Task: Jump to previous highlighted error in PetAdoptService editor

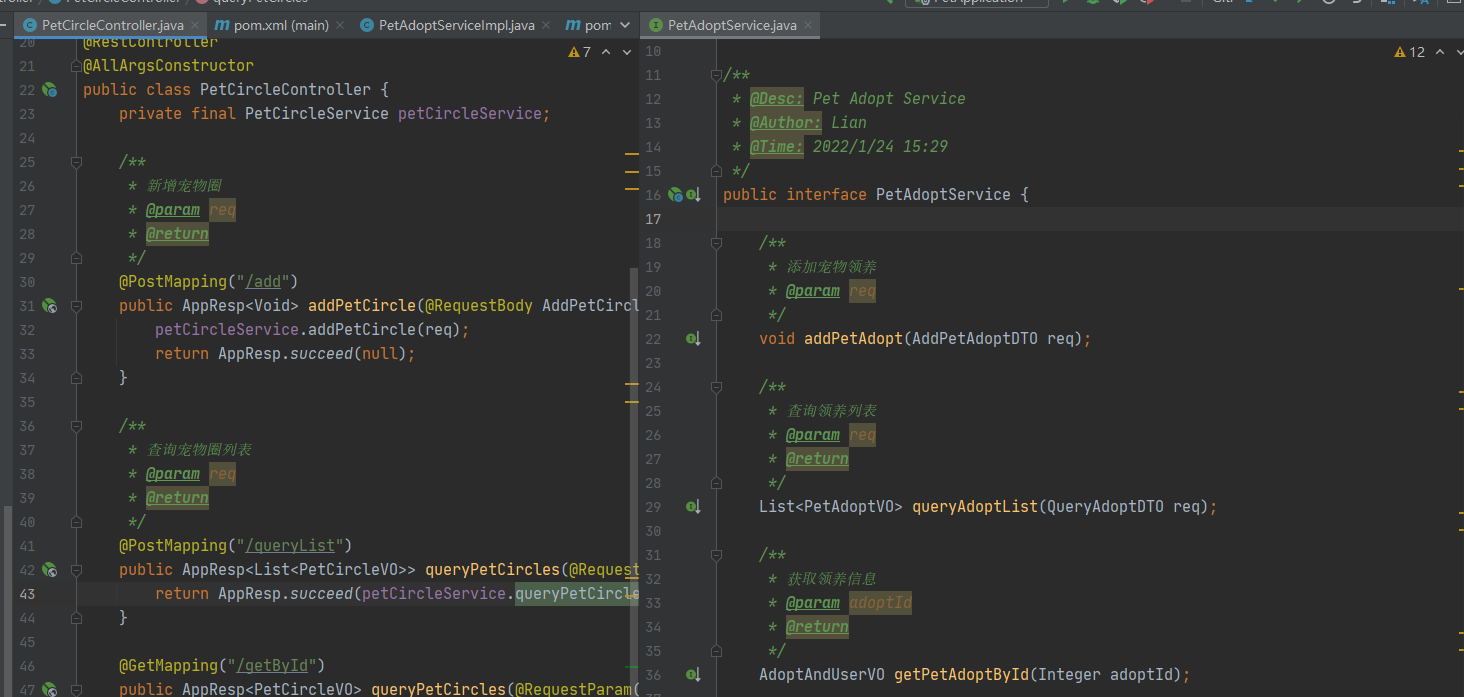Action: point(1440,51)
